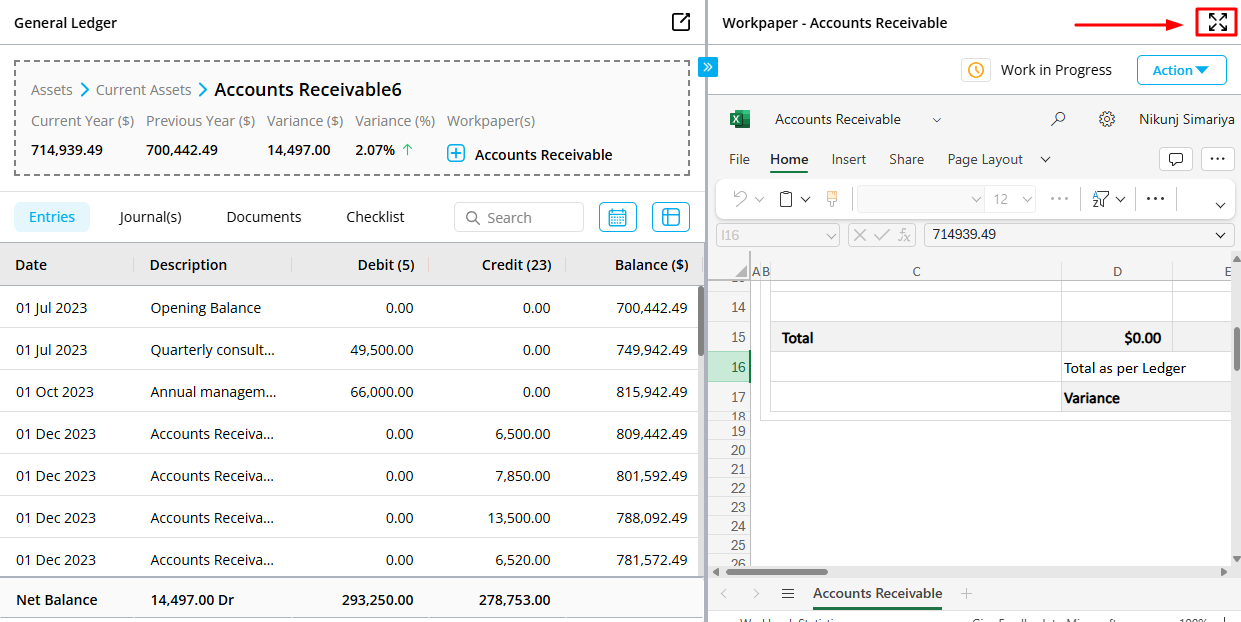
Task: Expand the workpaper to fullscreen
Action: click(1217, 22)
